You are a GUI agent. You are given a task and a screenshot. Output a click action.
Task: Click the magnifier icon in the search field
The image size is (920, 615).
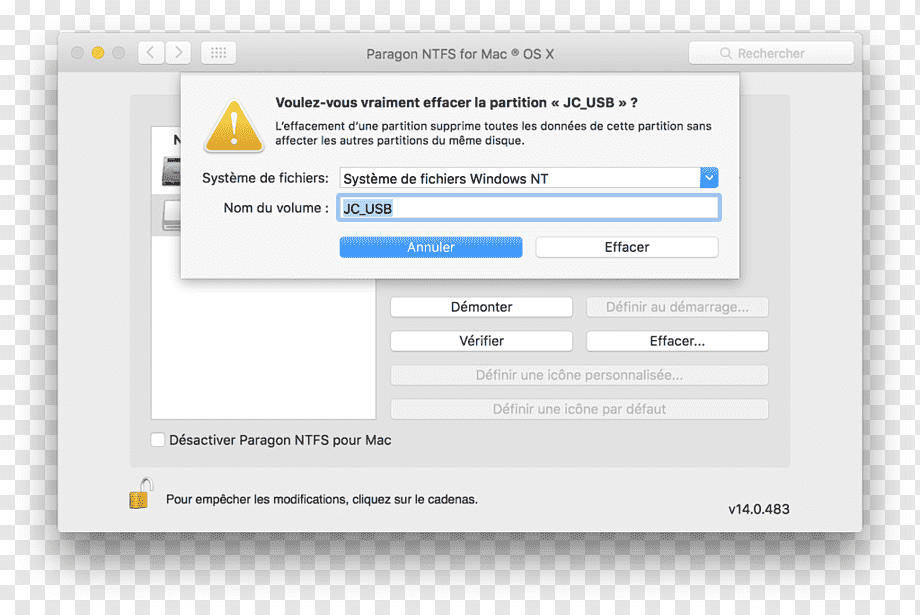pyautogui.click(x=725, y=53)
